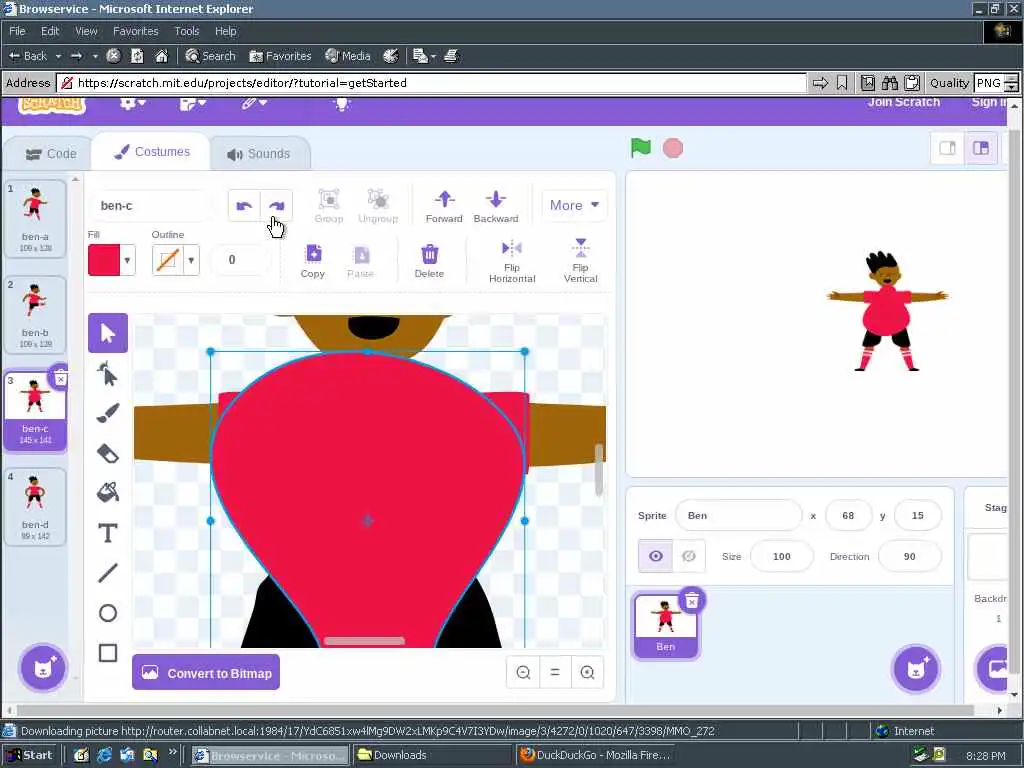Select the Eraser tool
This screenshot has height=768, width=1024.
108,453
